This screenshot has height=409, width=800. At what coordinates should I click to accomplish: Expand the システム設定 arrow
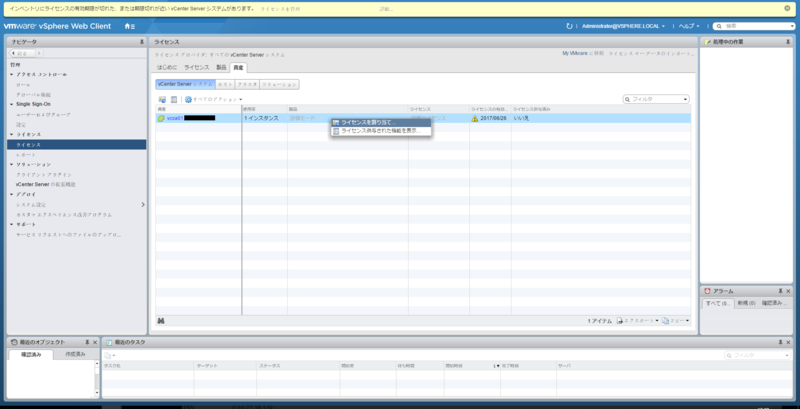[x=142, y=204]
